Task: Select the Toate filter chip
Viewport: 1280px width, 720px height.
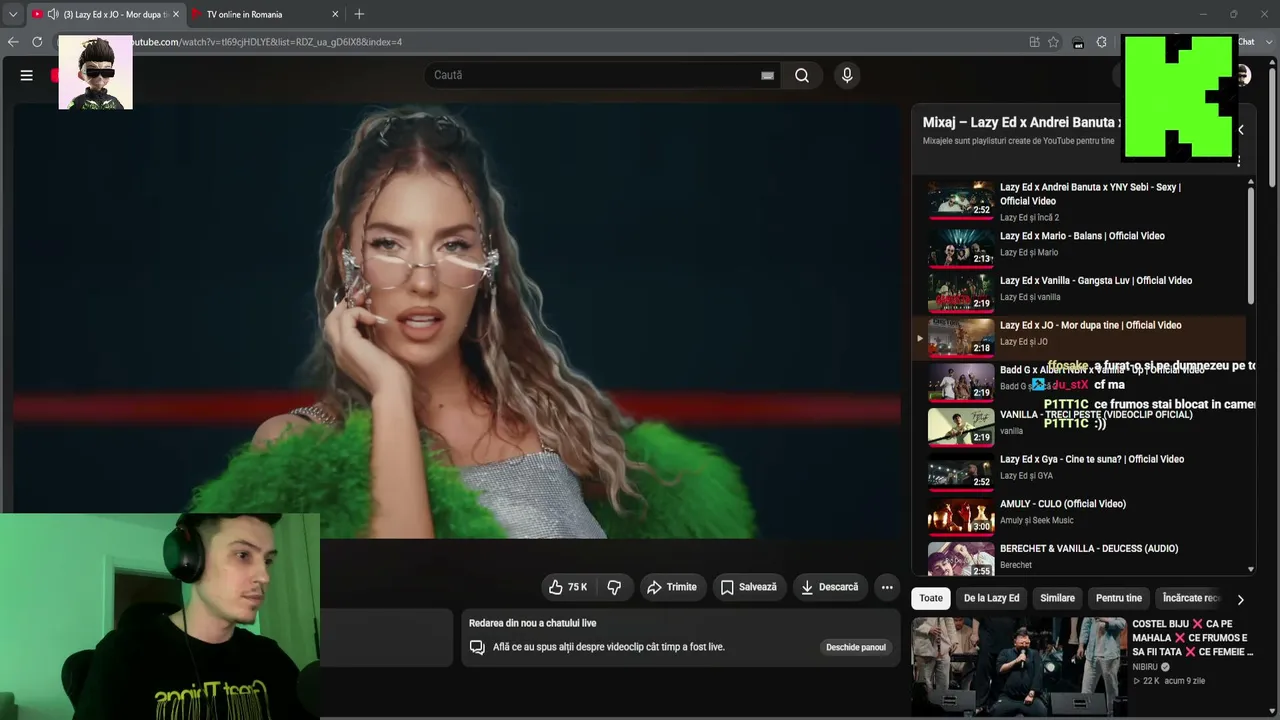Action: point(931,598)
